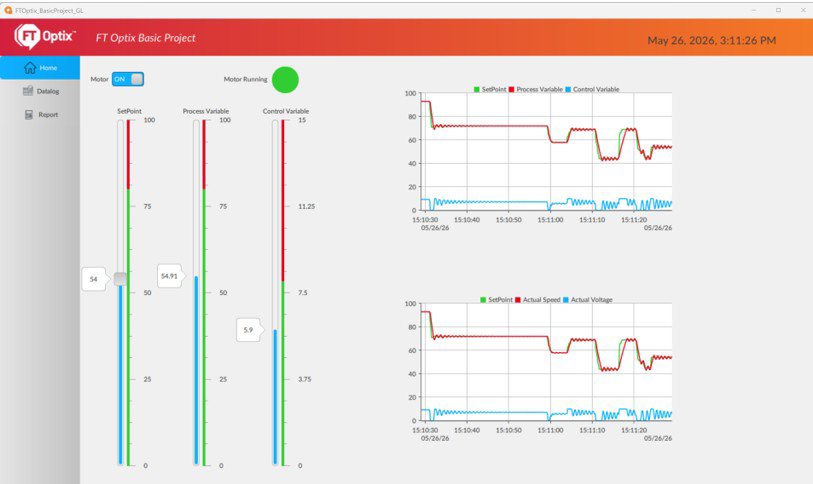Image resolution: width=813 pixels, height=484 pixels.
Task: Click the SetPoint value box showing 54
Action: (x=94, y=279)
